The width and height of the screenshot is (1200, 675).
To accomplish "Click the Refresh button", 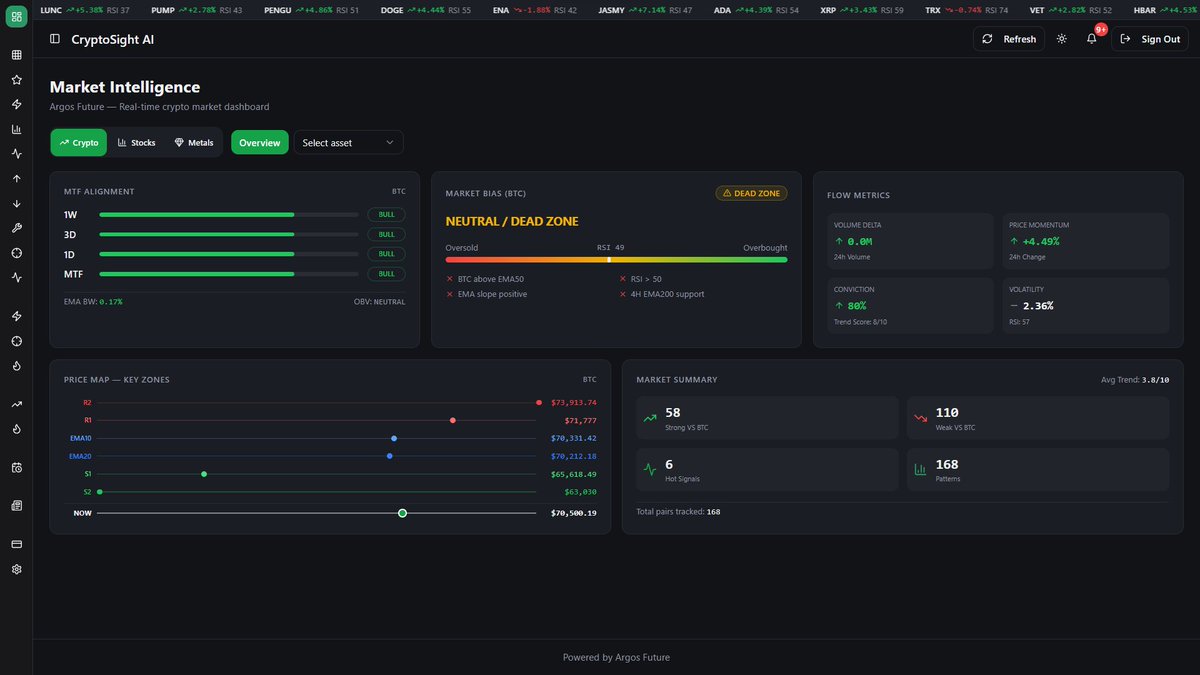I will pyautogui.click(x=1009, y=39).
